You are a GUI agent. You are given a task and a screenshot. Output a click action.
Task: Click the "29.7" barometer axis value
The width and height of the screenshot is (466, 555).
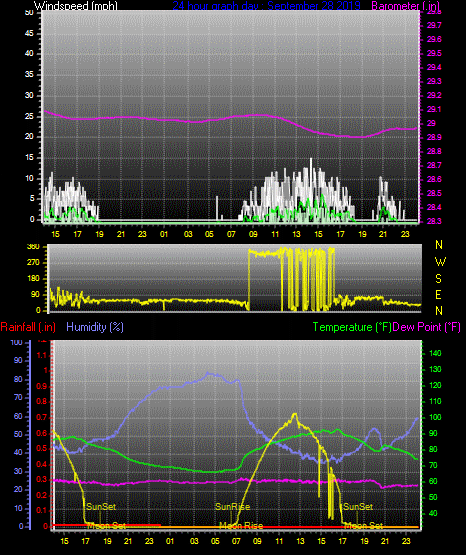point(434,25)
